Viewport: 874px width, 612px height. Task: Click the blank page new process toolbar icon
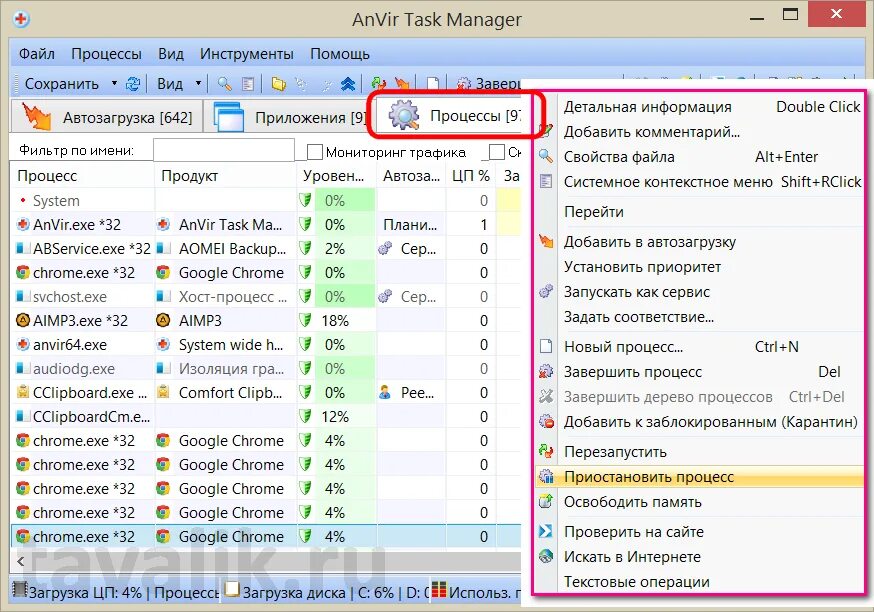coord(433,84)
